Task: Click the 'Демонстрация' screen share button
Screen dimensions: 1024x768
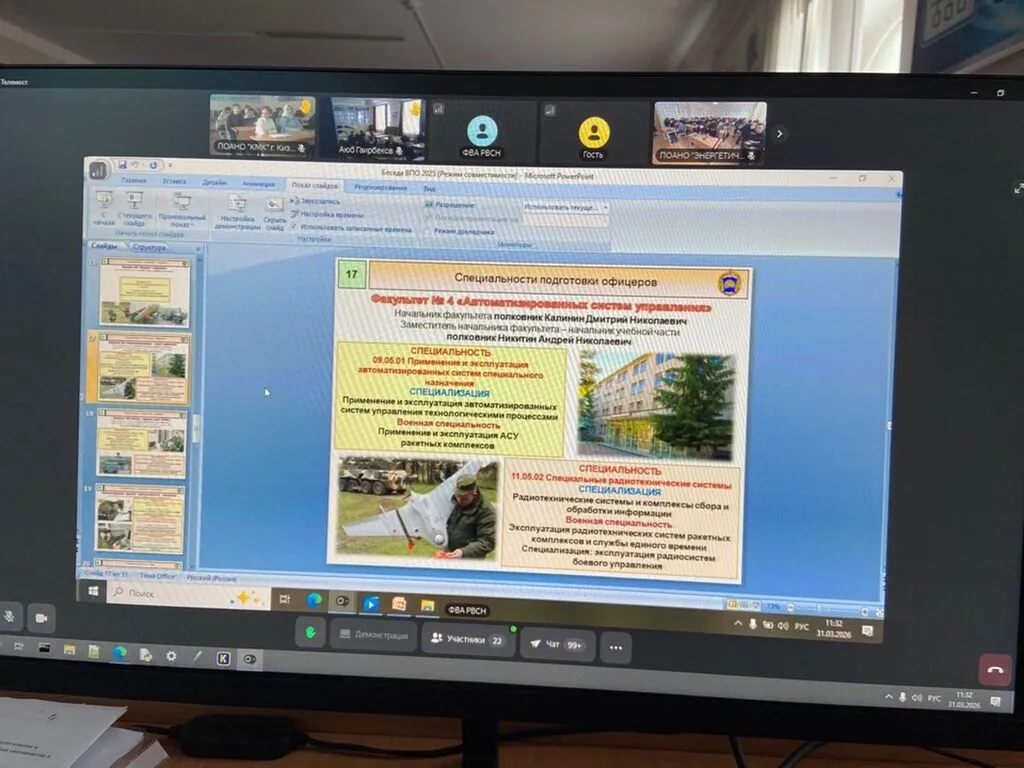Action: 371,635
